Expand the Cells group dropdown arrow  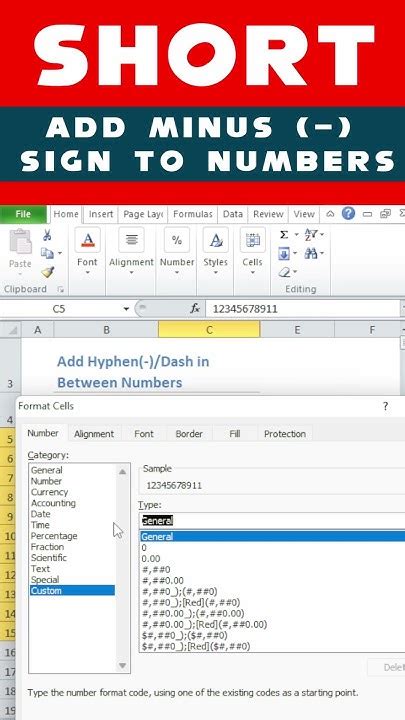click(253, 272)
